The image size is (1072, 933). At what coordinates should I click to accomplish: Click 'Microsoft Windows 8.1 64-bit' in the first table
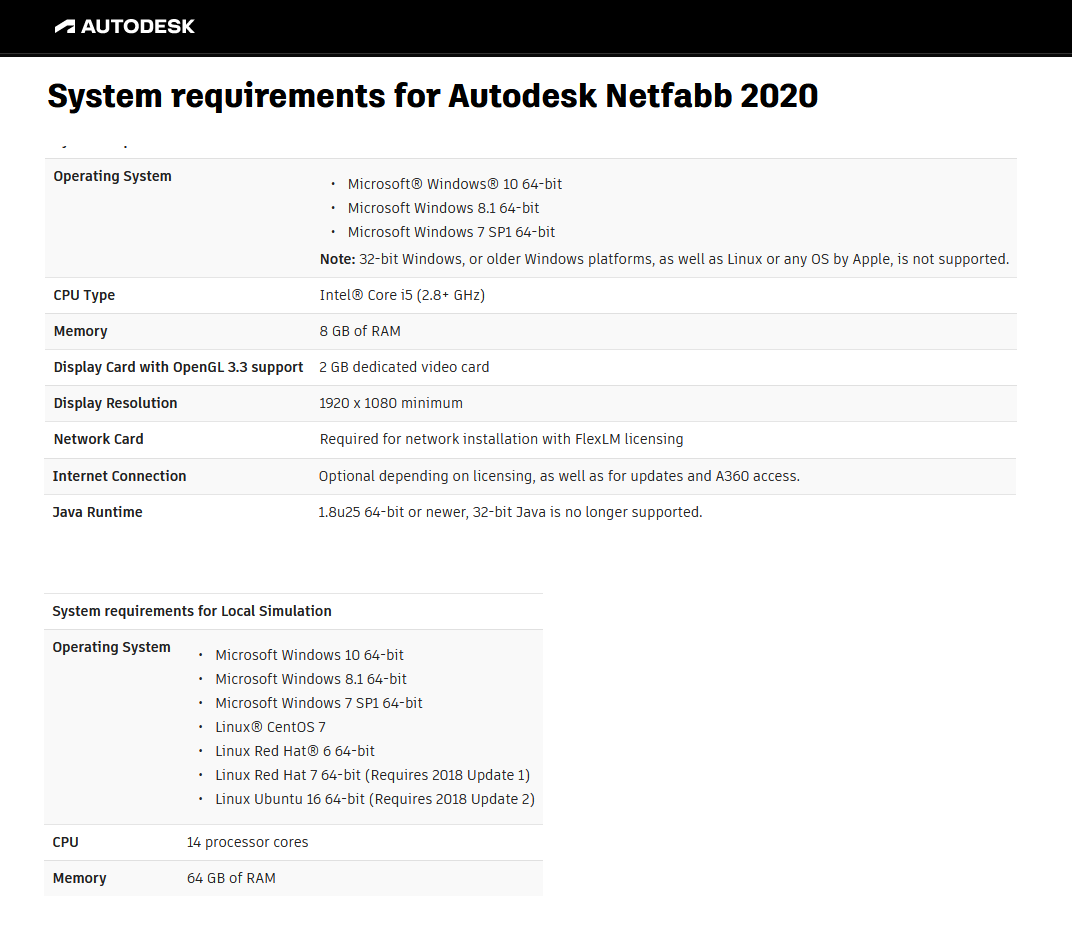443,208
